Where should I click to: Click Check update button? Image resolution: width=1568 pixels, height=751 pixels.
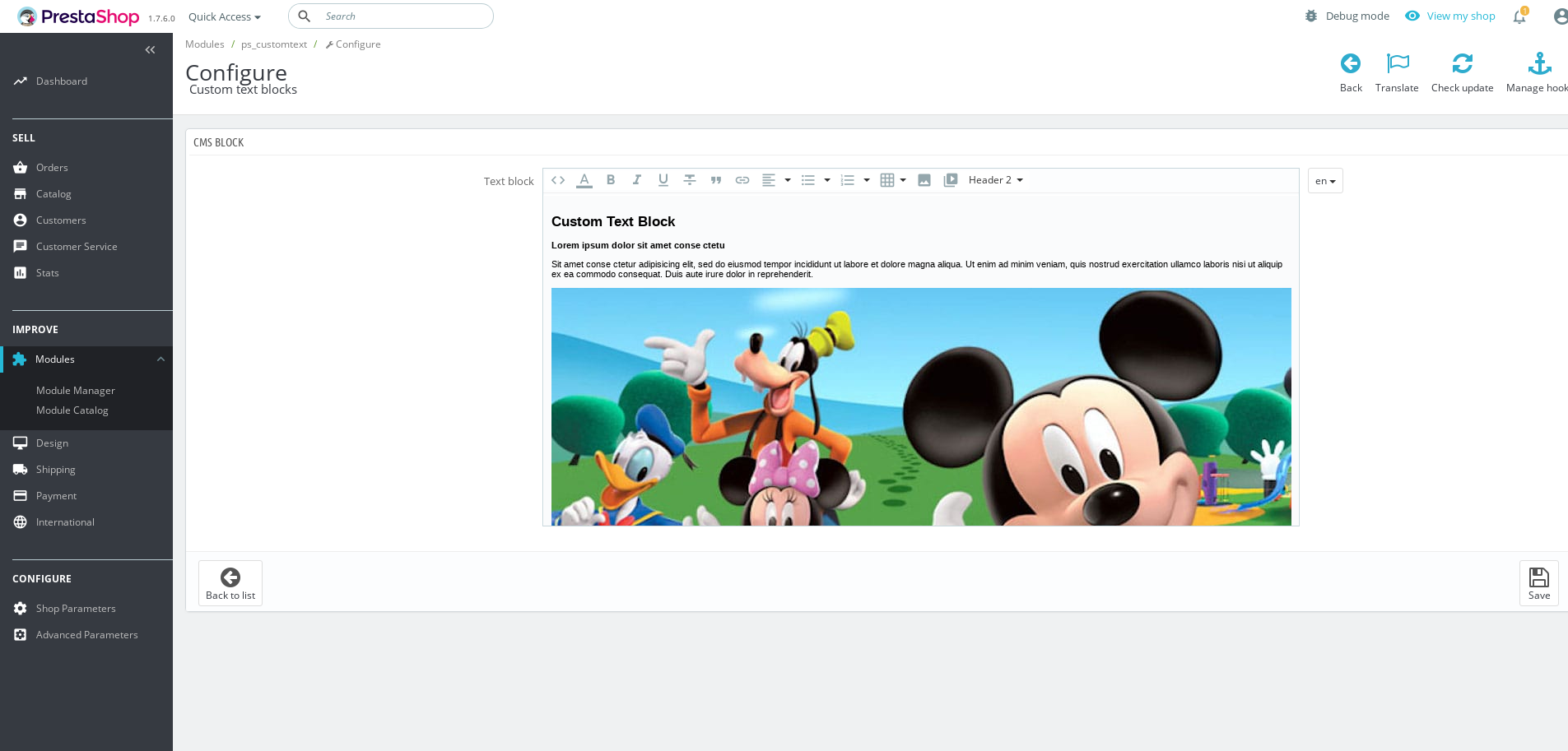[1462, 73]
